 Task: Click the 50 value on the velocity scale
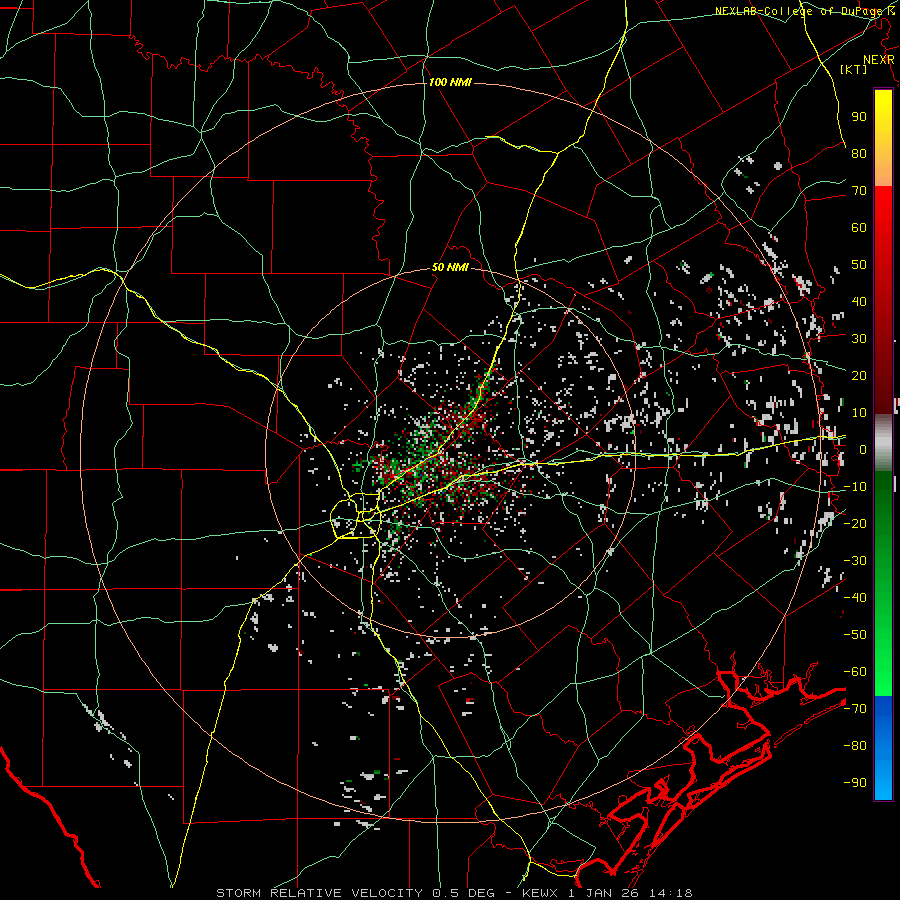tap(859, 265)
